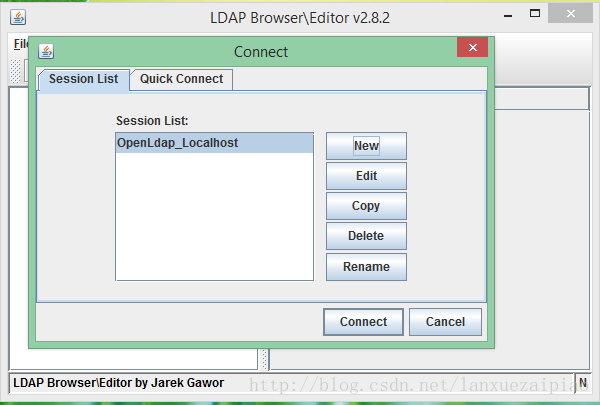The height and width of the screenshot is (405, 600).
Task: Rename the selected session
Action: [x=366, y=266]
